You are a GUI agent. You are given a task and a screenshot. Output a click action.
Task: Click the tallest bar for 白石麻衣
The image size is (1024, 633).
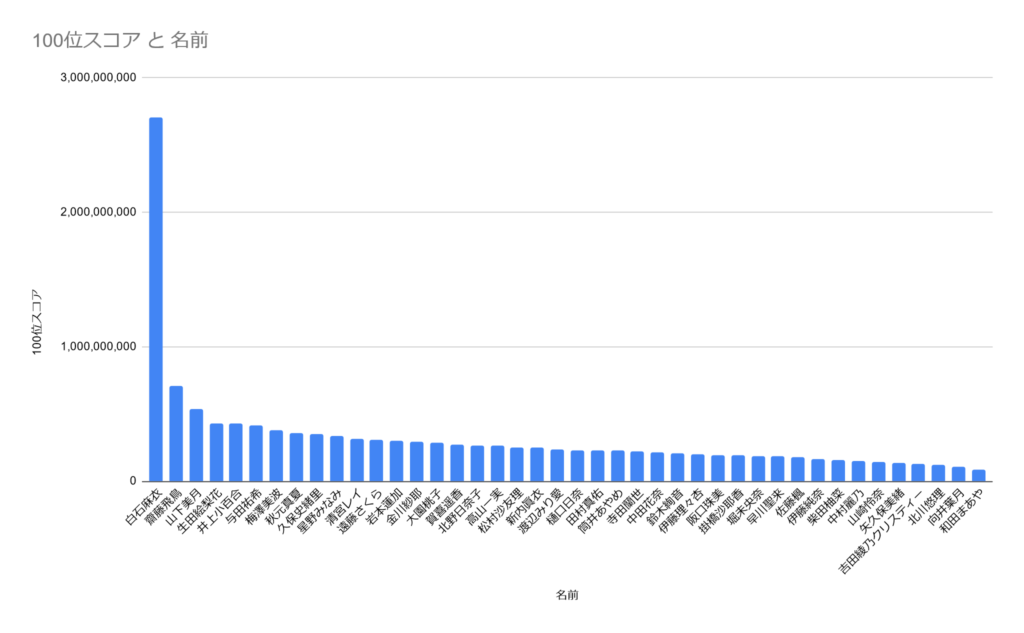pos(156,299)
